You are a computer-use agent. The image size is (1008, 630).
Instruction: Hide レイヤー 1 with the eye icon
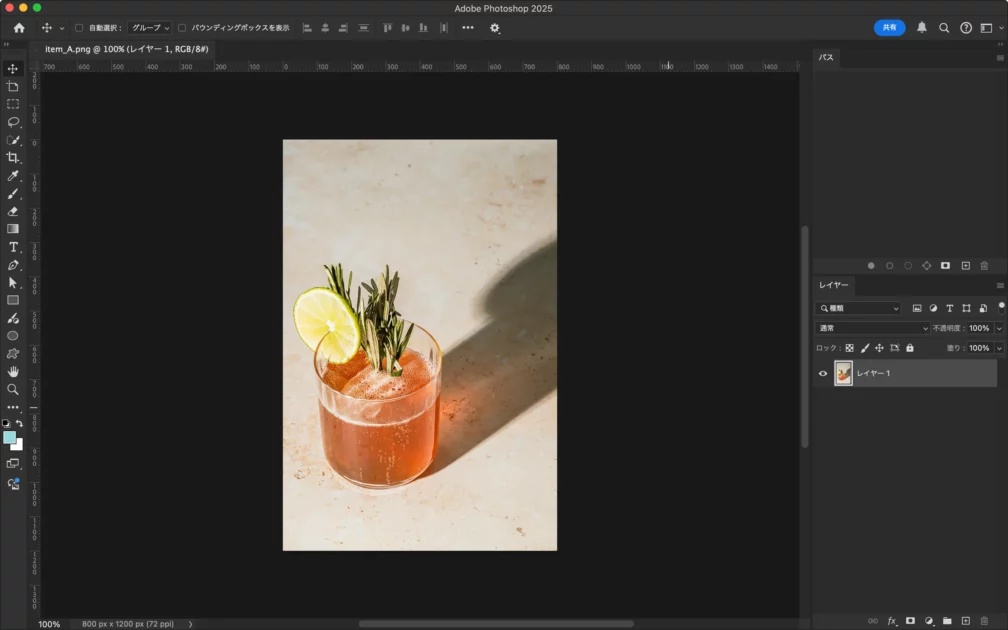823,373
